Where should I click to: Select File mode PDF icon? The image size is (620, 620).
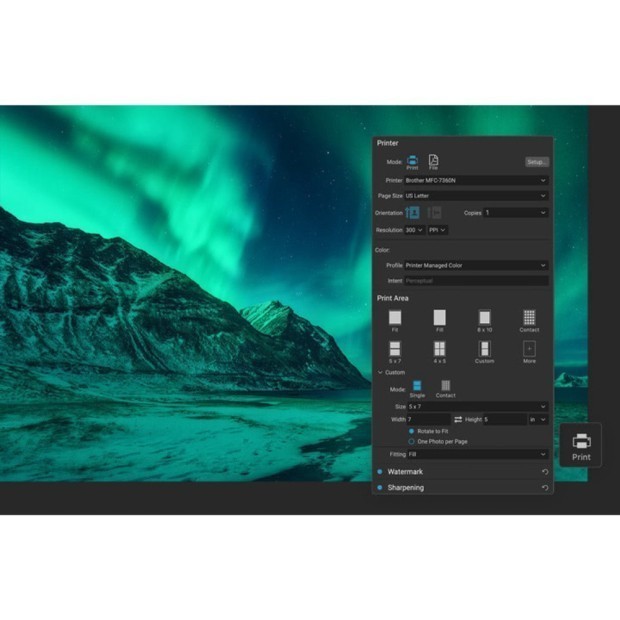433,160
